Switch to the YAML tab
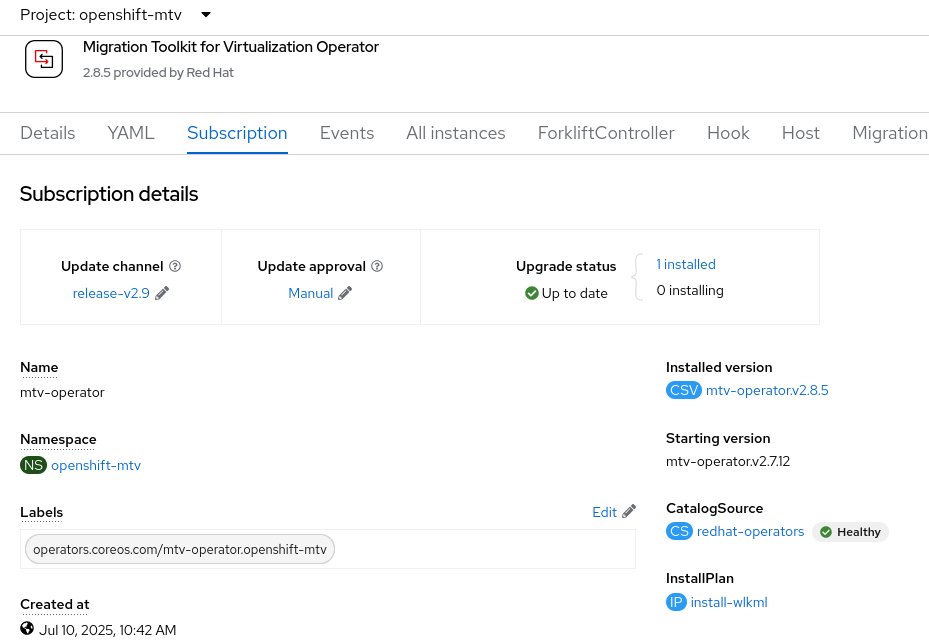 pyautogui.click(x=131, y=133)
